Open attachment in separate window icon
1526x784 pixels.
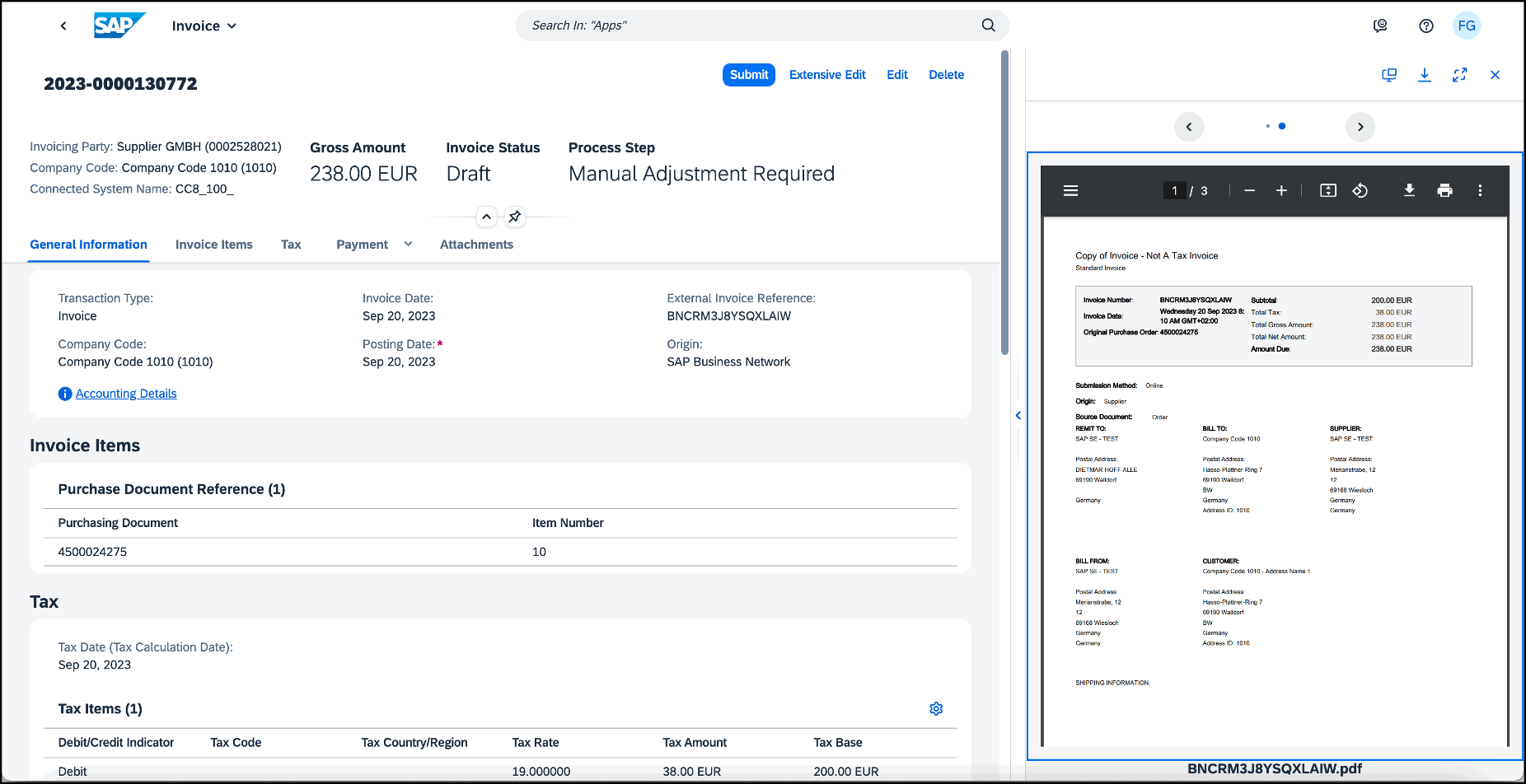(x=1389, y=75)
